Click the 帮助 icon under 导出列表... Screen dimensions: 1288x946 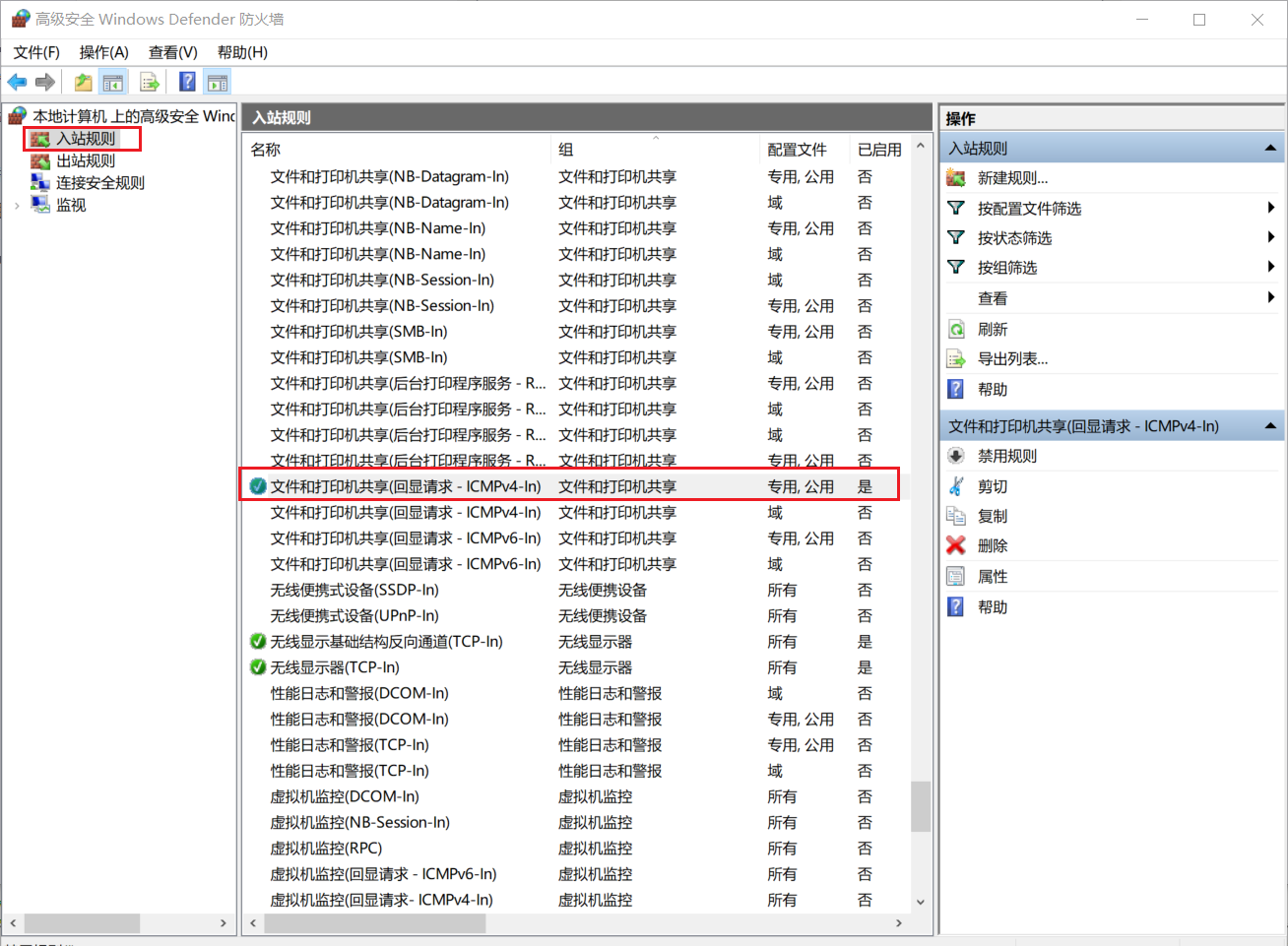click(x=955, y=389)
